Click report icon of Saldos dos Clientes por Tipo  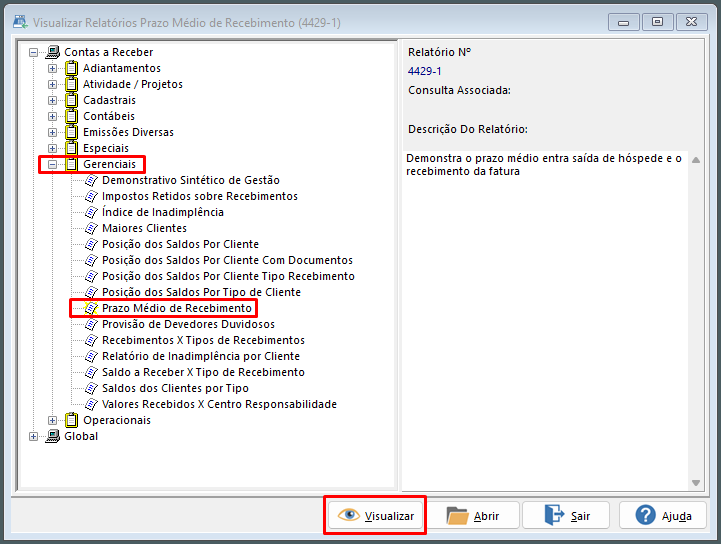point(92,388)
